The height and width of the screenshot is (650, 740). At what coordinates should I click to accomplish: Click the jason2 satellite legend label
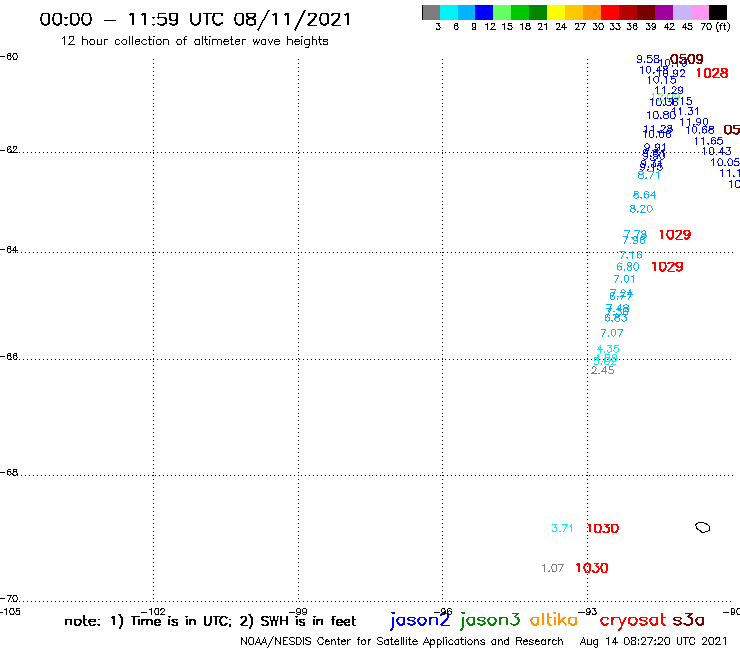[420, 620]
